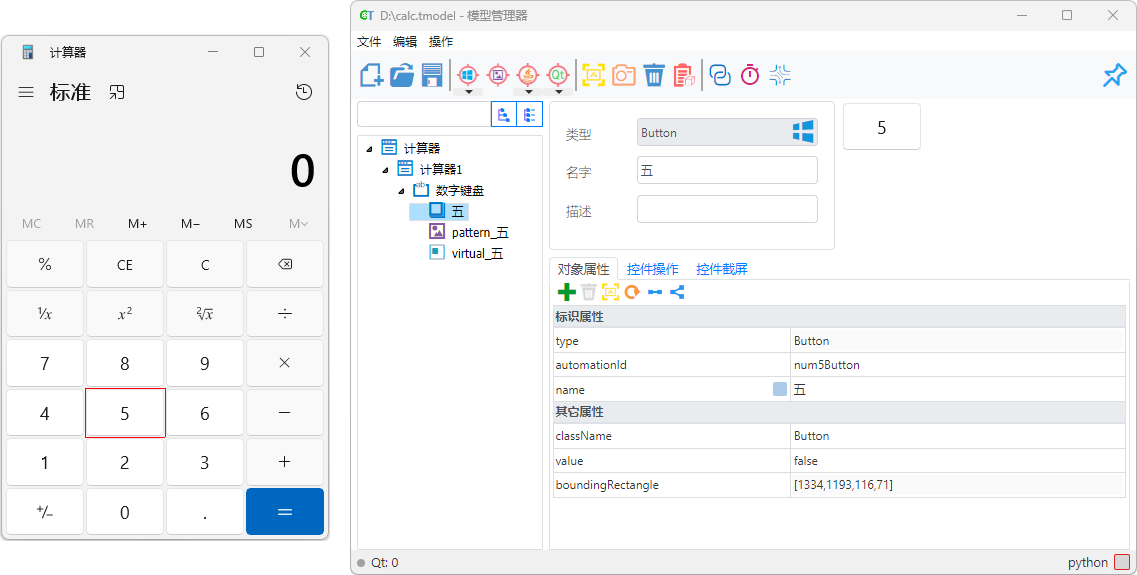Click the first tree view icon beside search
The image size is (1137, 575).
tap(504, 115)
